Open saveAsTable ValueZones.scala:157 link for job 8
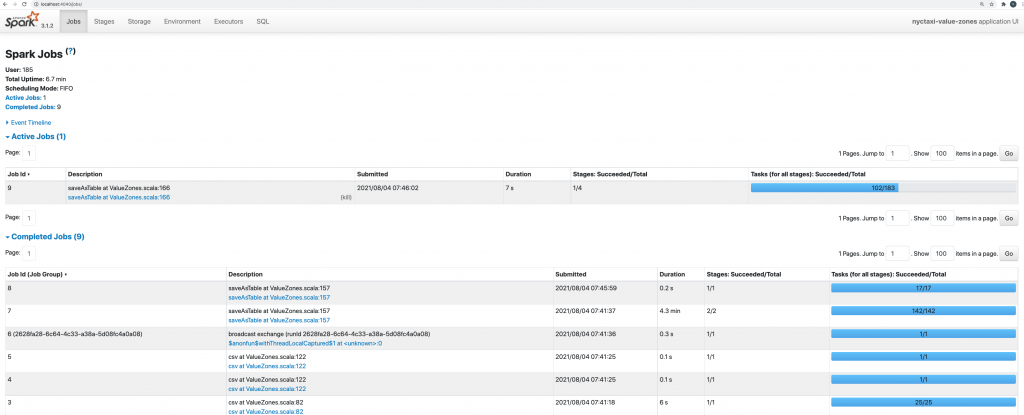Screen dimensions: 1024x415 click(x=279, y=297)
